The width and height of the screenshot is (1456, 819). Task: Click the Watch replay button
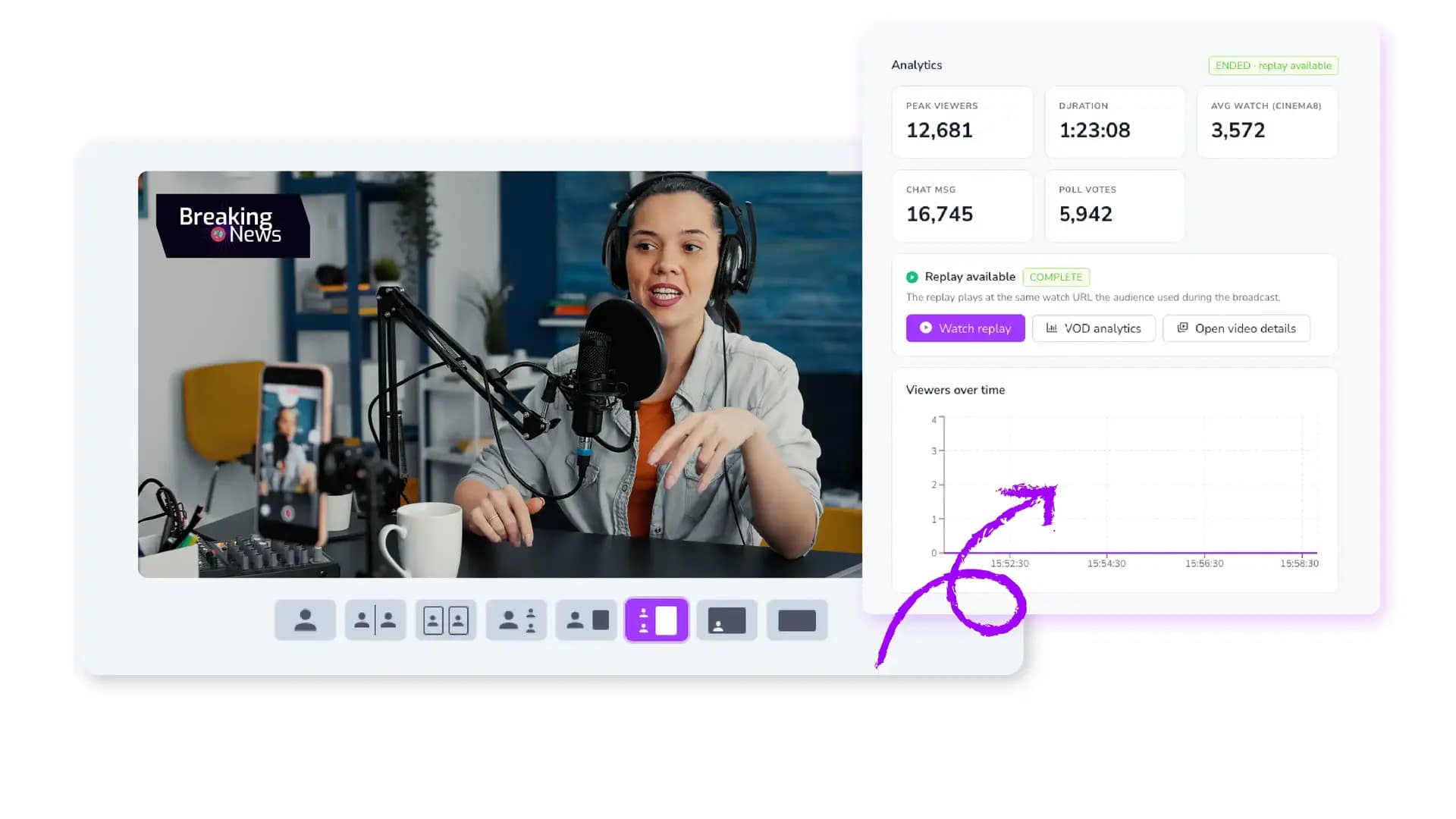(965, 328)
